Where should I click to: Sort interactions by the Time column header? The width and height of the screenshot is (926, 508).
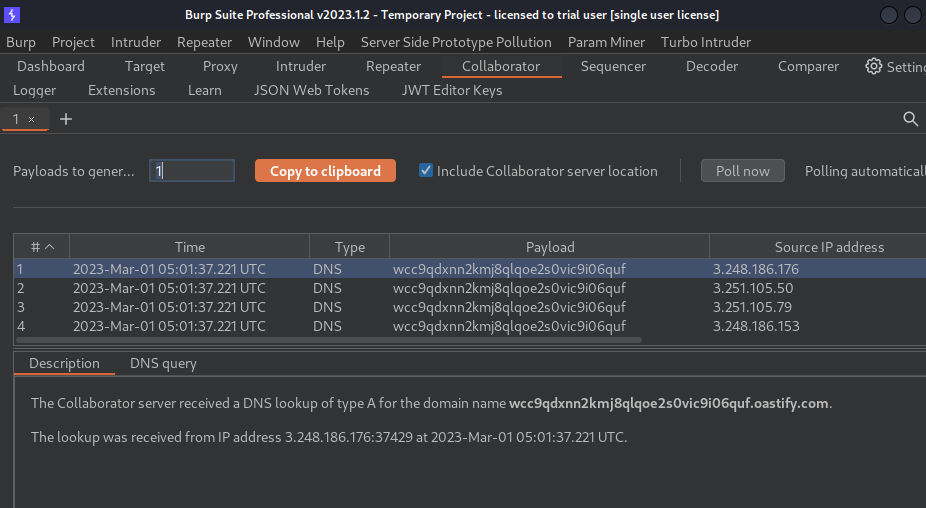[190, 247]
